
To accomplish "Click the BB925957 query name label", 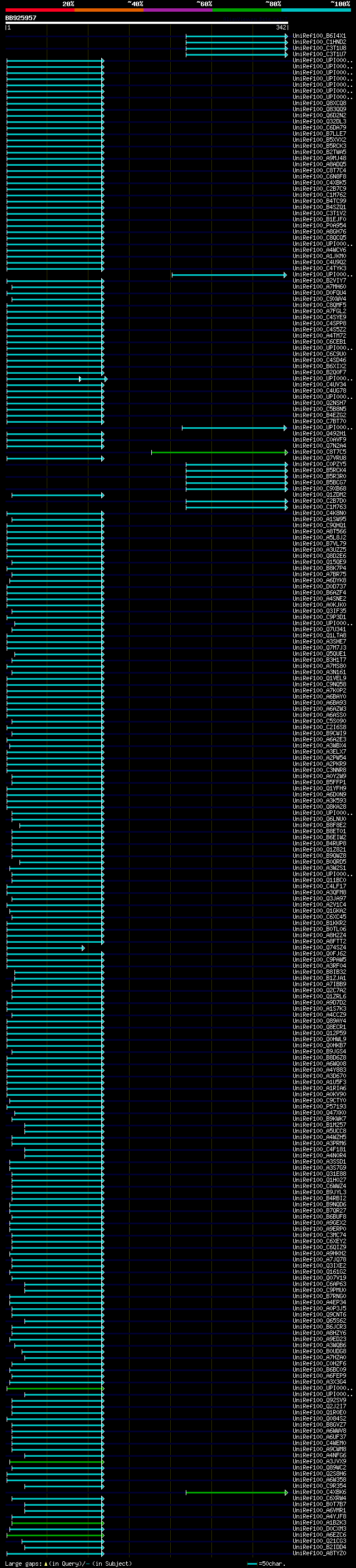I will [21, 18].
